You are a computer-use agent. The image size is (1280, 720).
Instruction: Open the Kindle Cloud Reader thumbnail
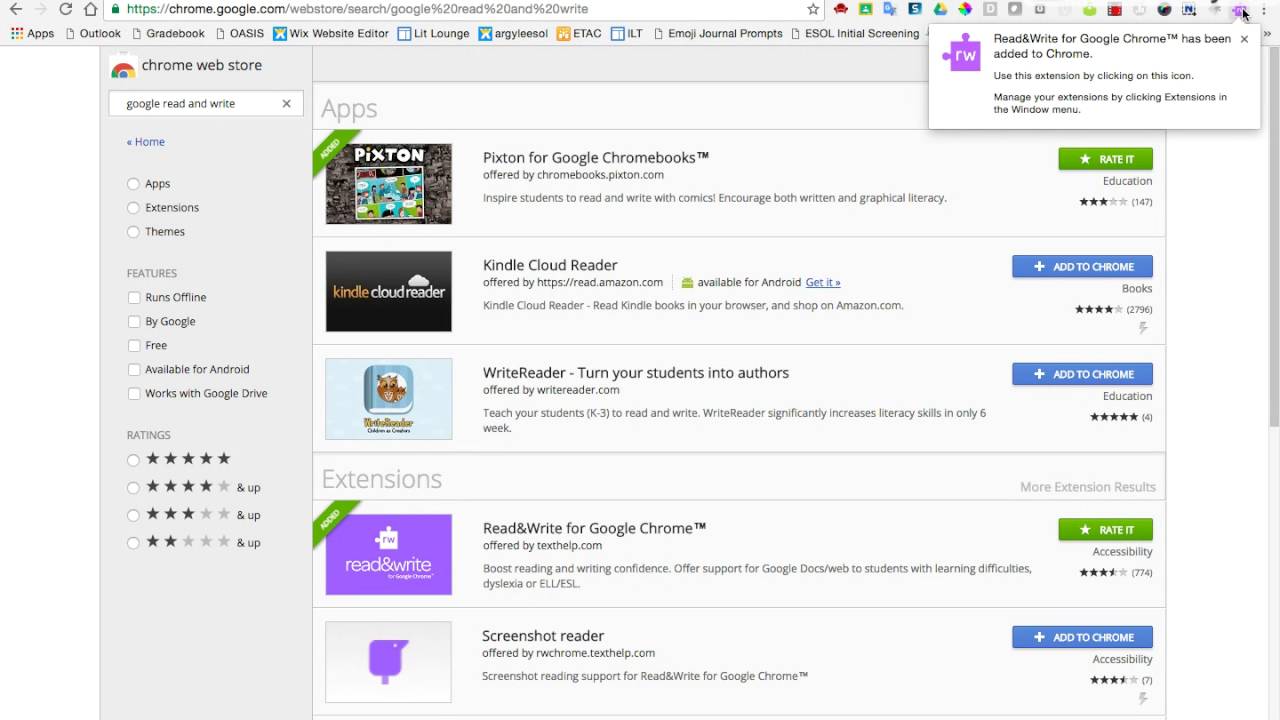388,291
